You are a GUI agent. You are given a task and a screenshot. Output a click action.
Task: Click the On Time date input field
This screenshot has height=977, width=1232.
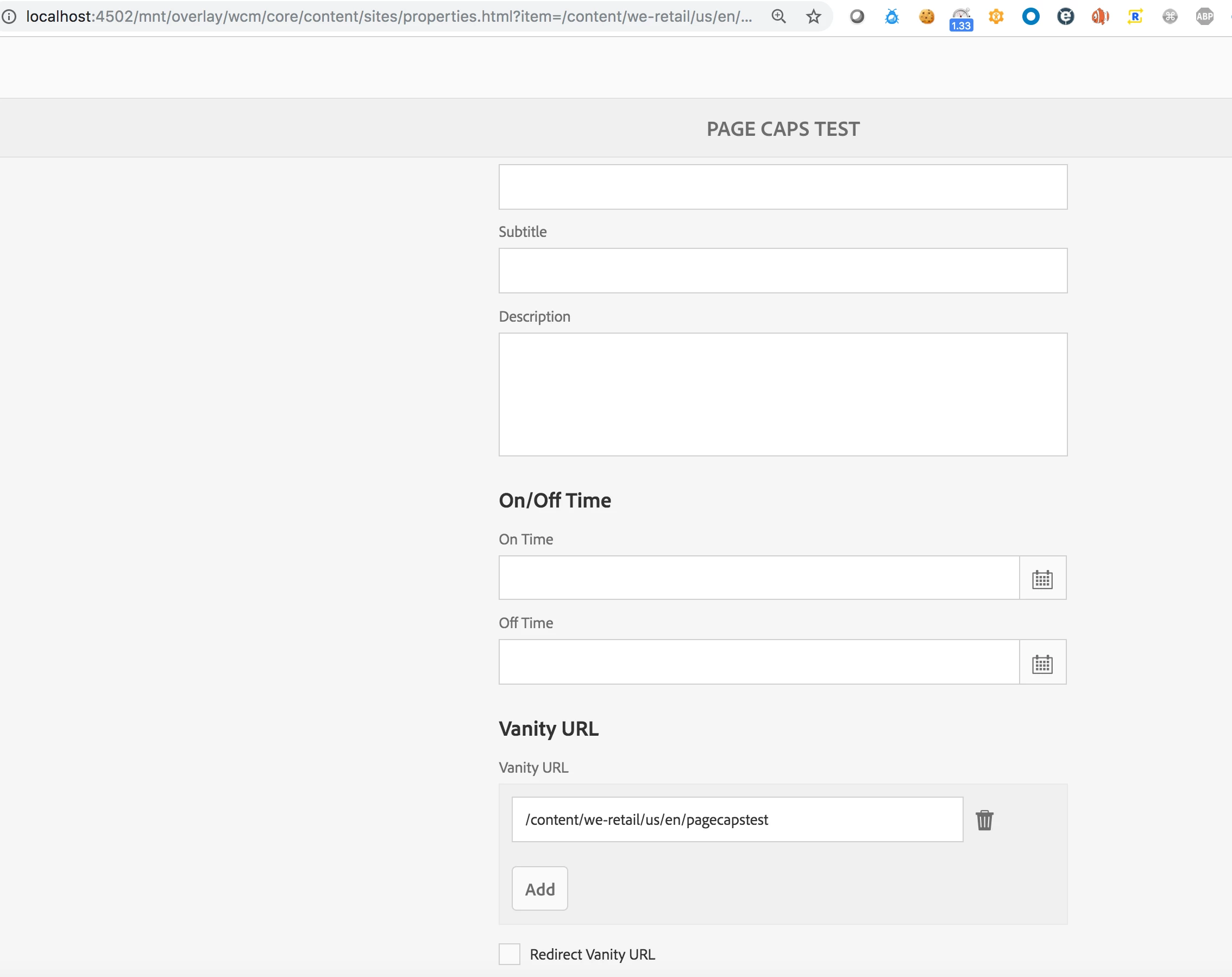758,578
